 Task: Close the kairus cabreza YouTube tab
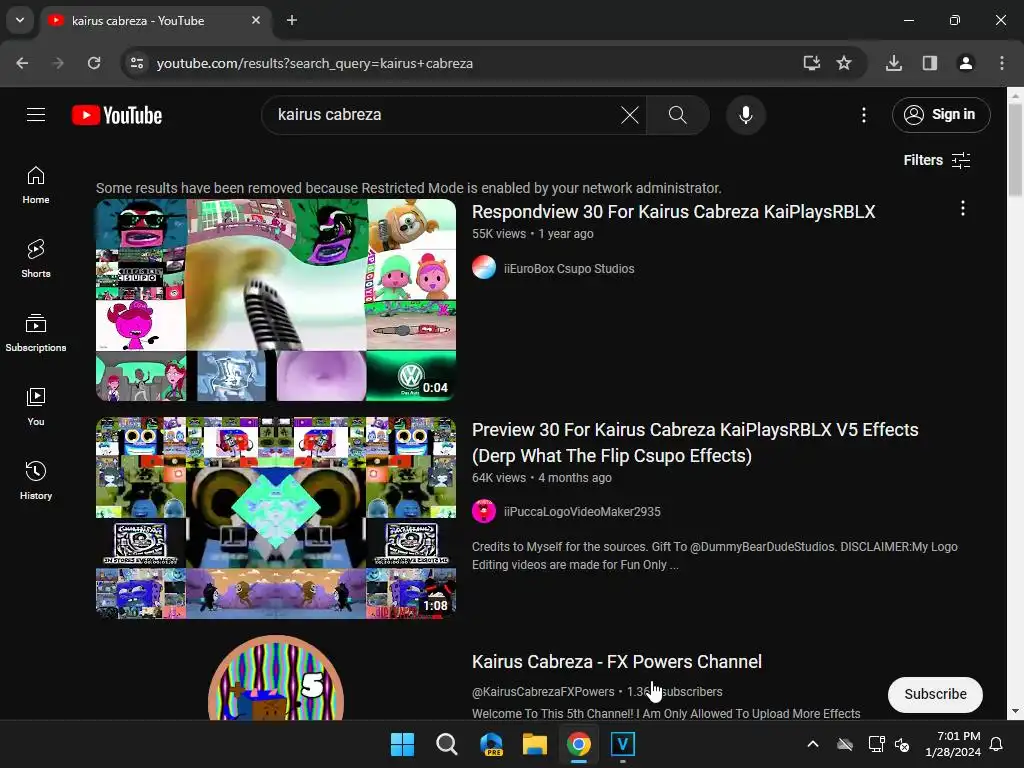coord(256,20)
